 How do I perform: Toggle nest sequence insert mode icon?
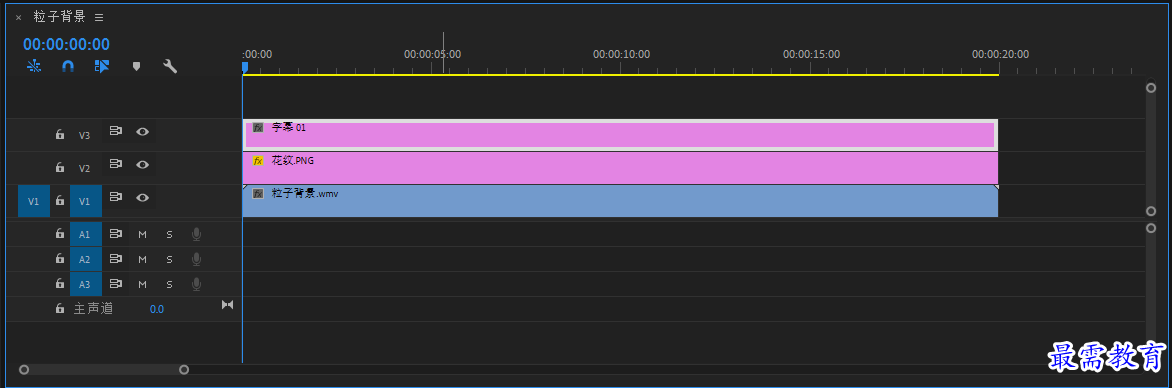34,67
